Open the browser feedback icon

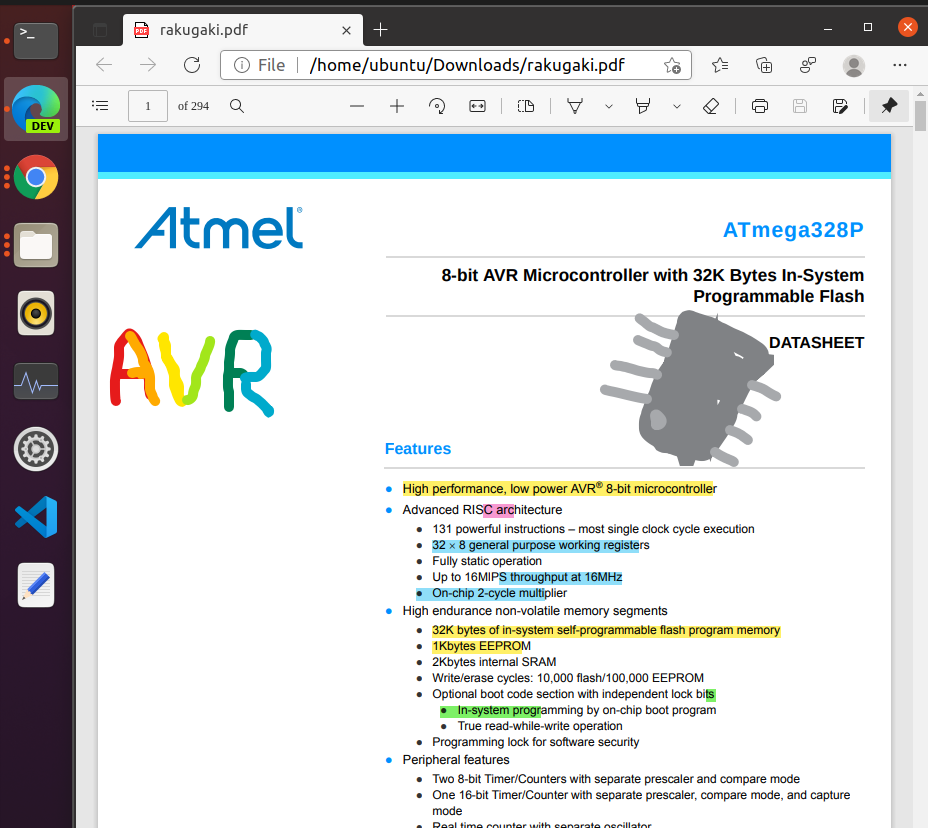click(x=808, y=65)
